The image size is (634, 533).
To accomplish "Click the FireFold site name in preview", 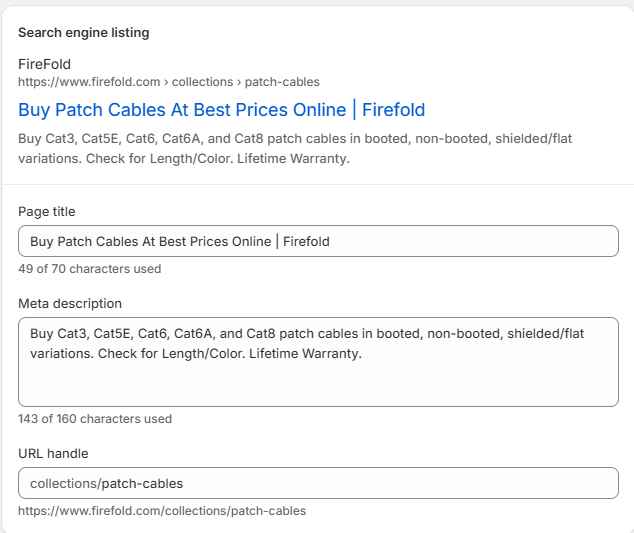I will (x=44, y=65).
